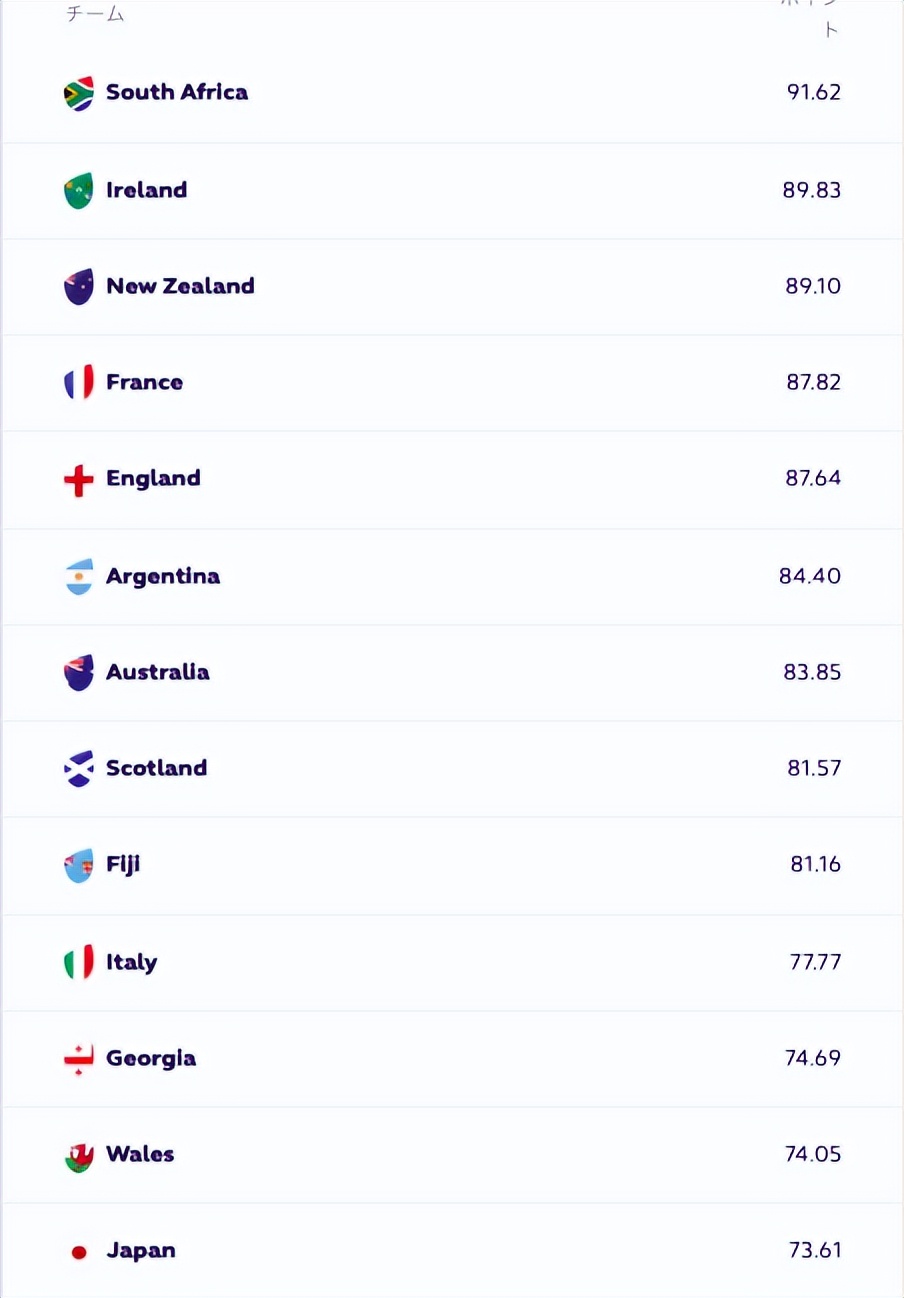This screenshot has height=1298, width=904.
Task: Click the Australia flag icon
Action: point(79,673)
